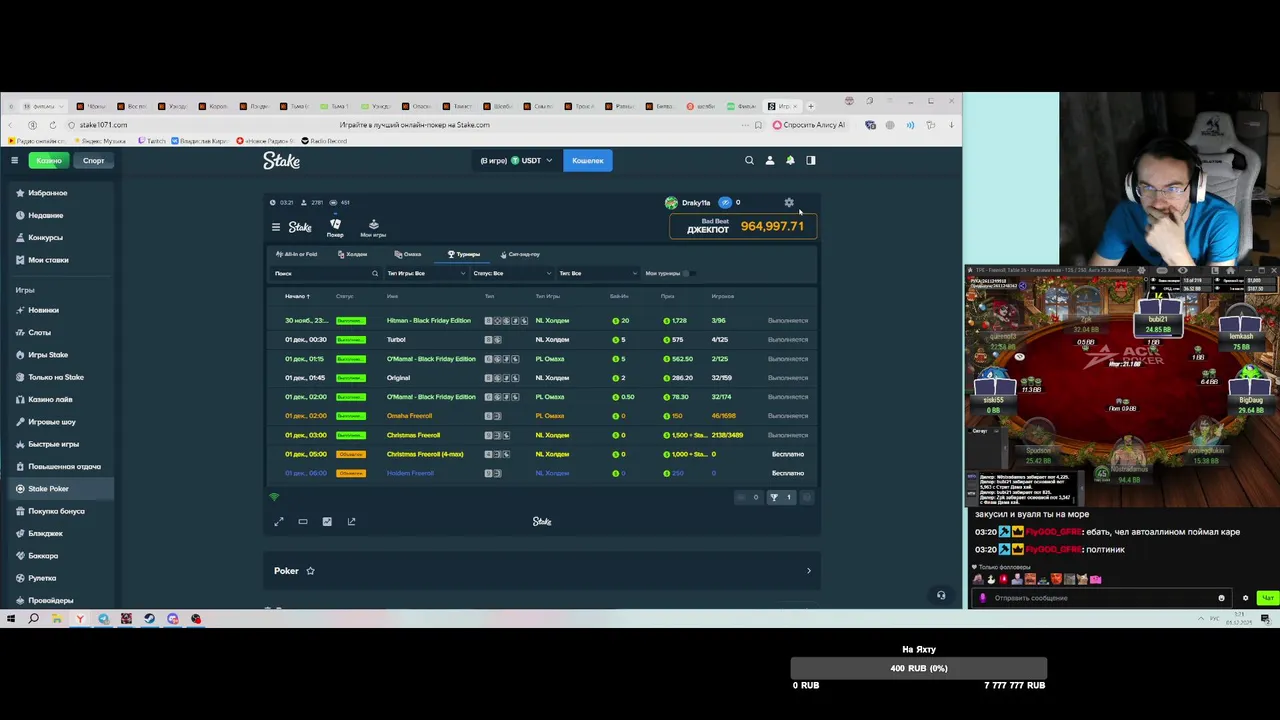Viewport: 1280px width, 720px height.
Task: Click the connection signal wifi icon
Action: [274, 497]
